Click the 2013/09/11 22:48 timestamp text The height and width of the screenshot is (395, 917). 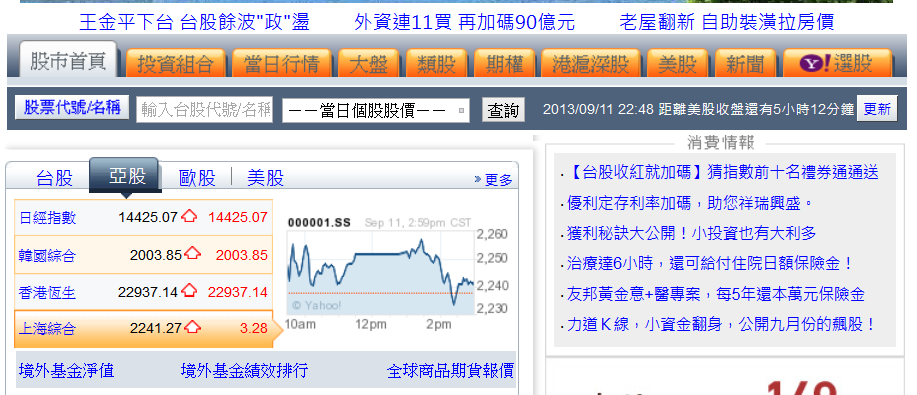coord(598,109)
